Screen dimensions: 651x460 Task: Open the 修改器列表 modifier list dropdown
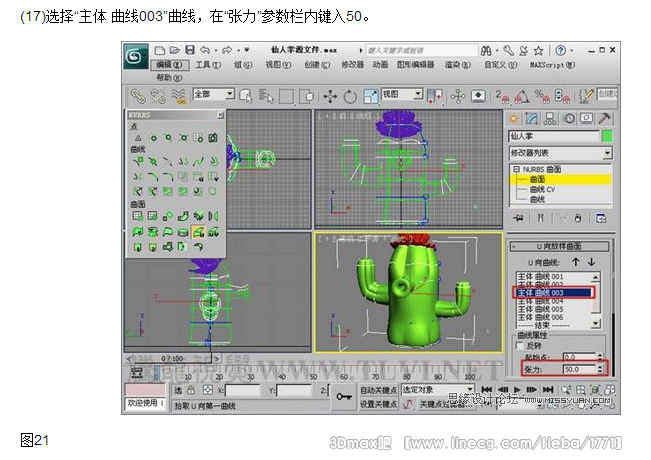(x=560, y=153)
